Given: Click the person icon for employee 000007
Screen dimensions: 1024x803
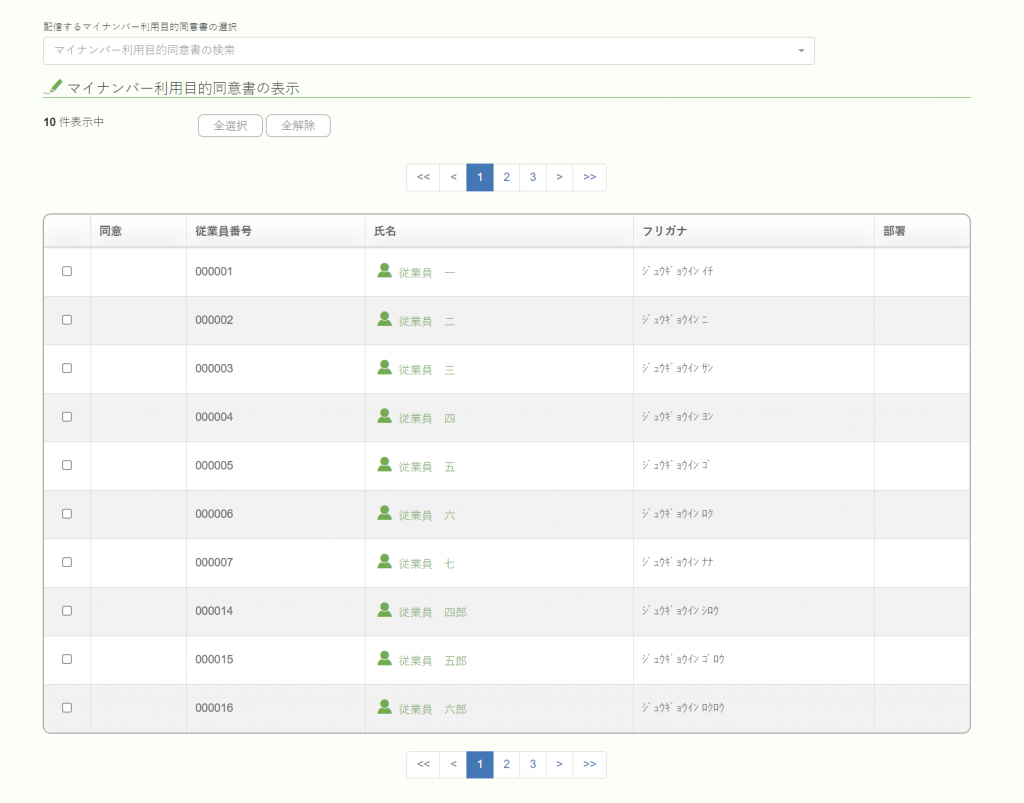Looking at the screenshot, I should coord(385,561).
